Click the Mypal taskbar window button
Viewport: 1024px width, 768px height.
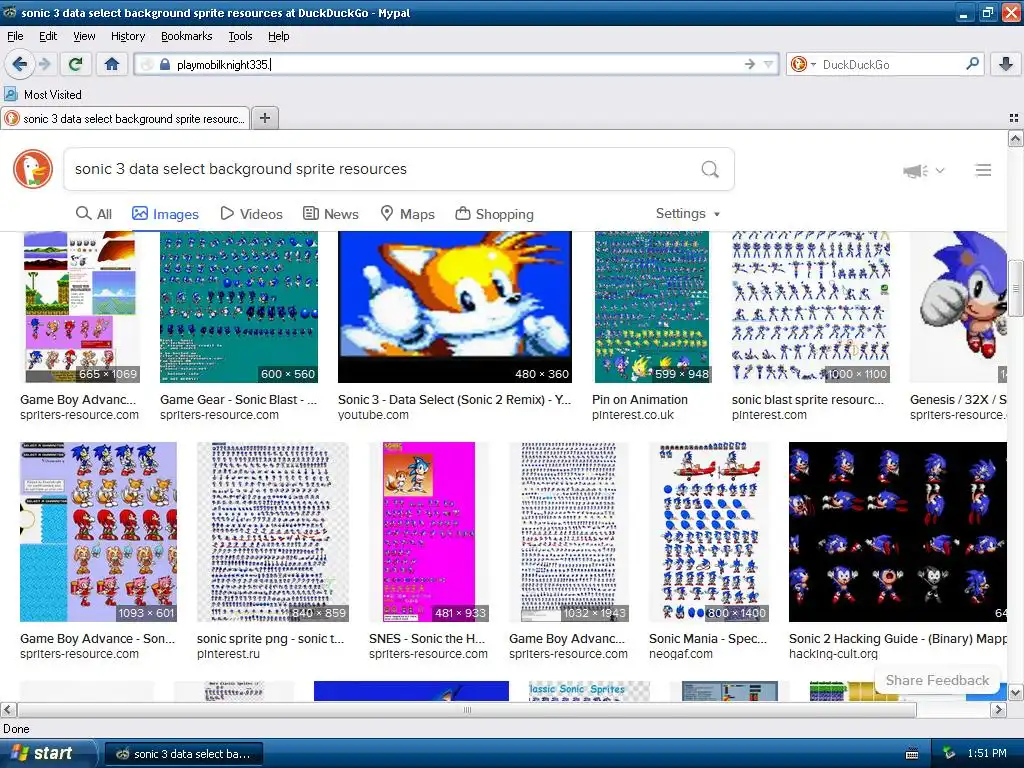click(184, 754)
